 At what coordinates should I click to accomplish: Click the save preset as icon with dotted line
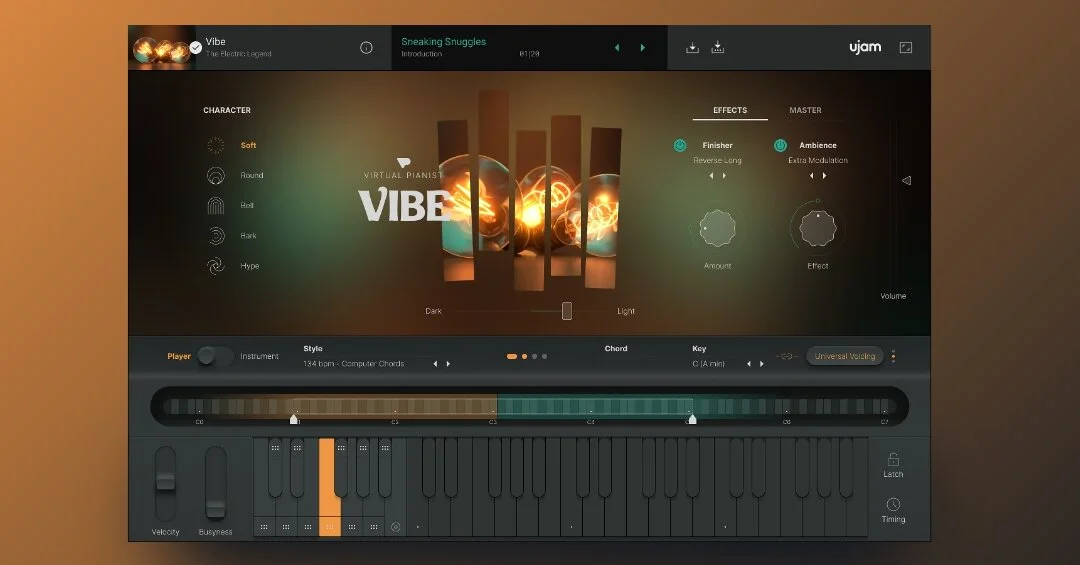718,48
